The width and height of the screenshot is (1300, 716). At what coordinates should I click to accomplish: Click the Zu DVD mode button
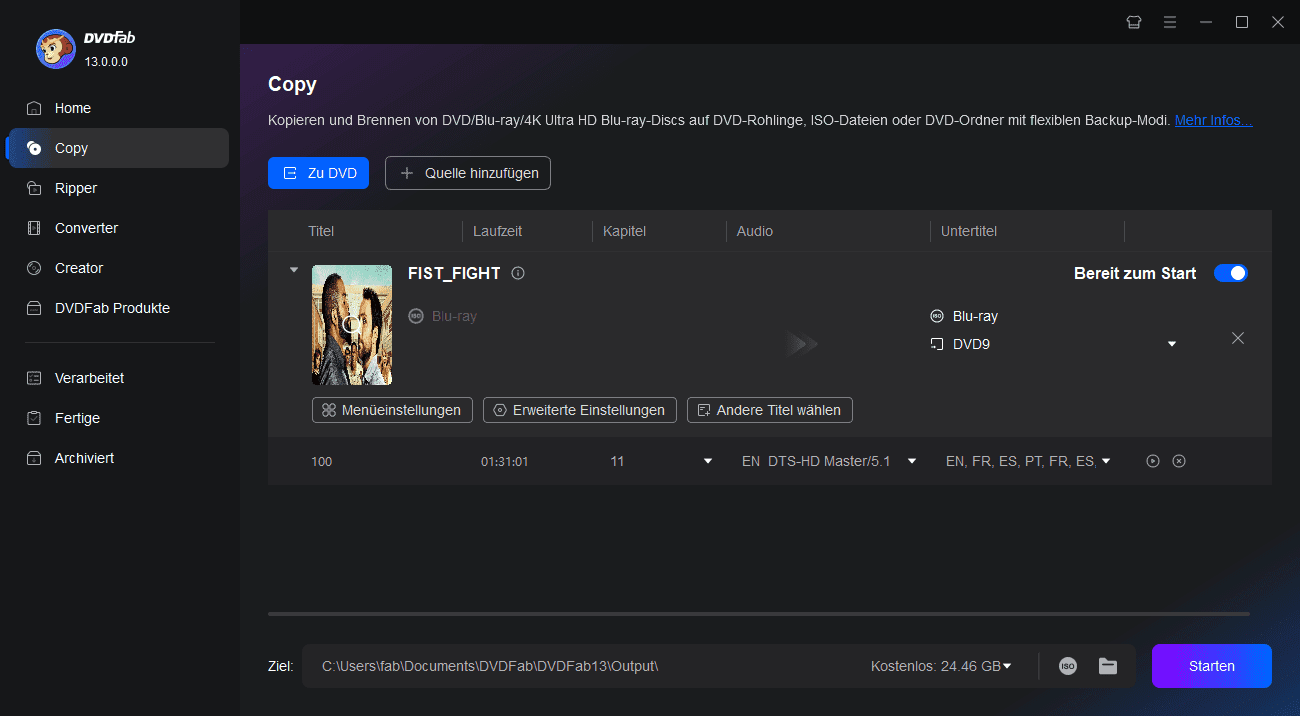pyautogui.click(x=319, y=173)
